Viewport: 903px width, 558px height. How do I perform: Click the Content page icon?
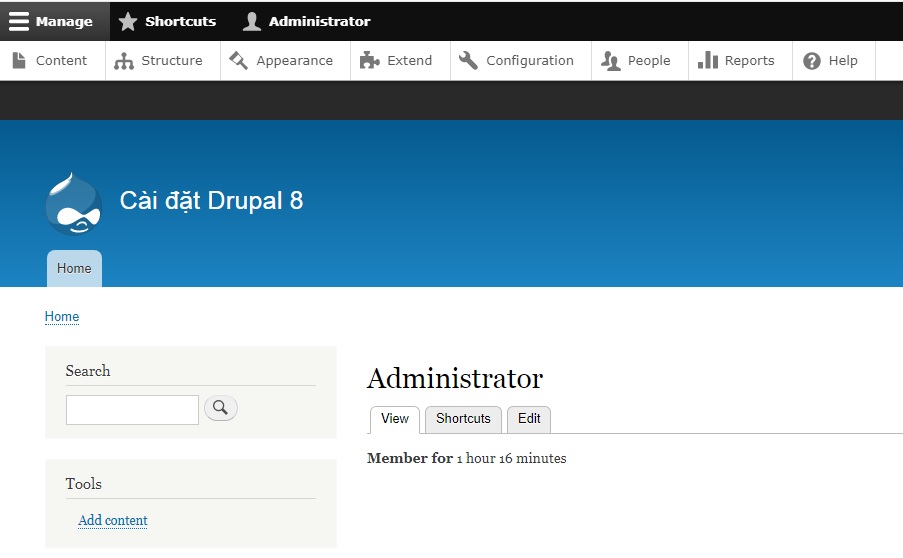pyautogui.click(x=19, y=60)
